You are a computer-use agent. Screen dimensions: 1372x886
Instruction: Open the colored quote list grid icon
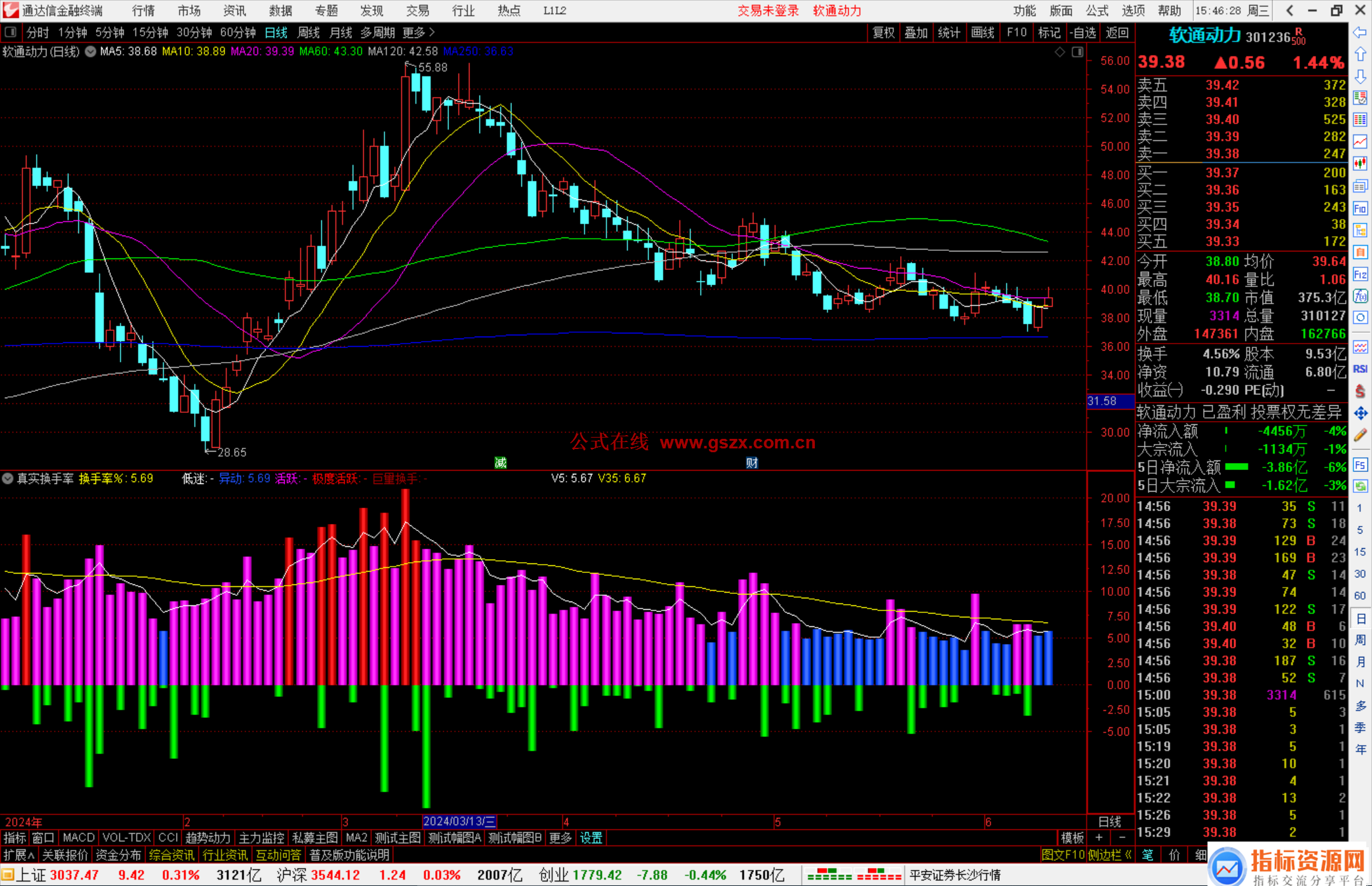(1360, 120)
